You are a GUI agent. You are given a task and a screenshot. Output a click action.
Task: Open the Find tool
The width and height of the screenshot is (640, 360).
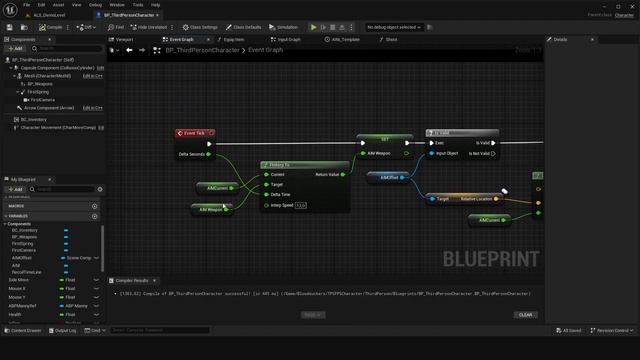click(116, 27)
